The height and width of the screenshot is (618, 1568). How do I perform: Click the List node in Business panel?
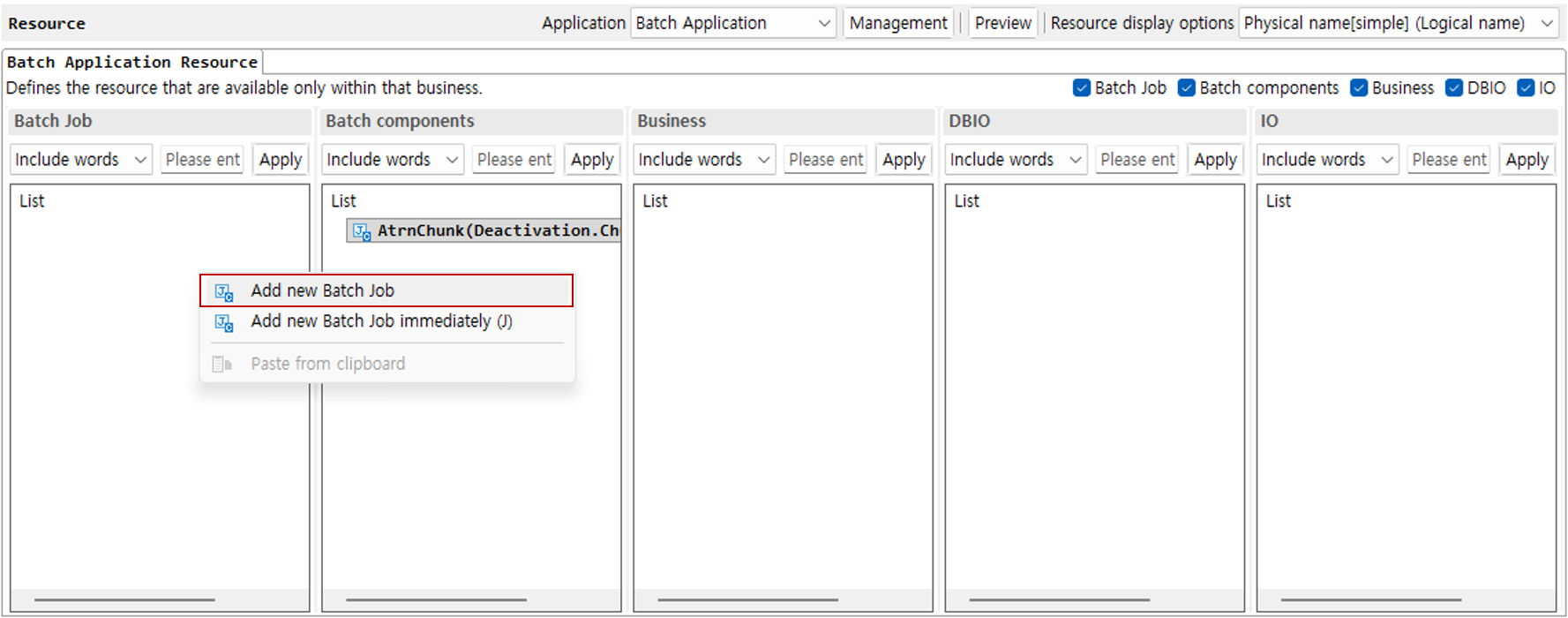655,201
